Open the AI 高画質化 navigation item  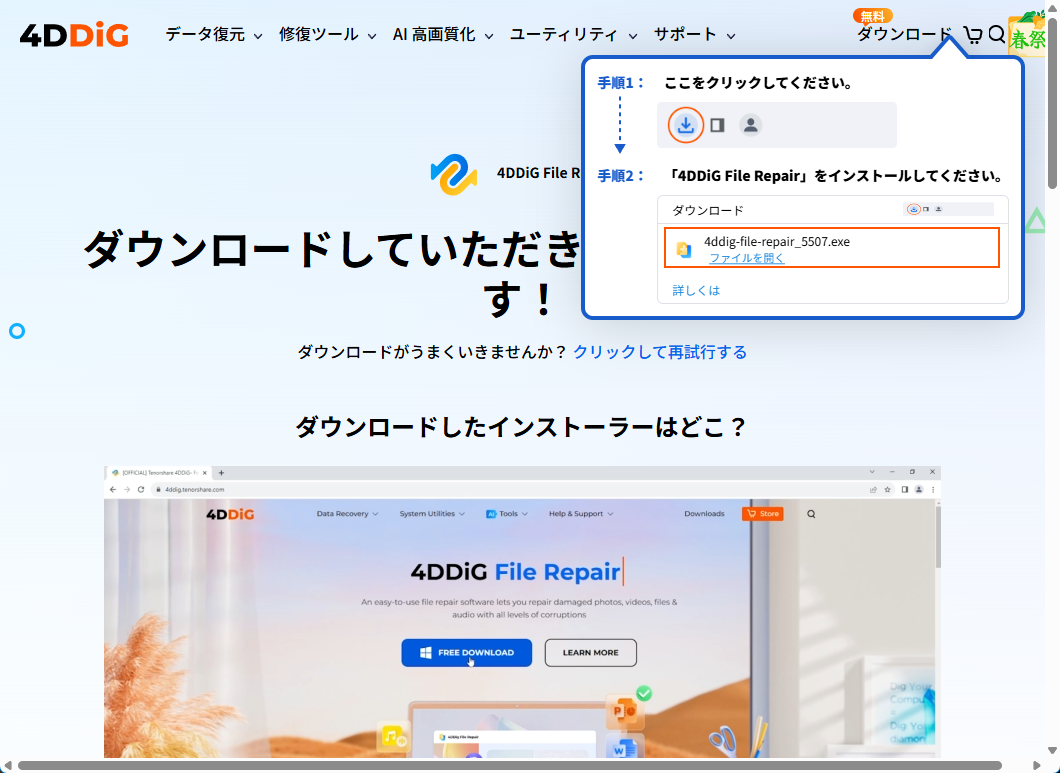(434, 34)
